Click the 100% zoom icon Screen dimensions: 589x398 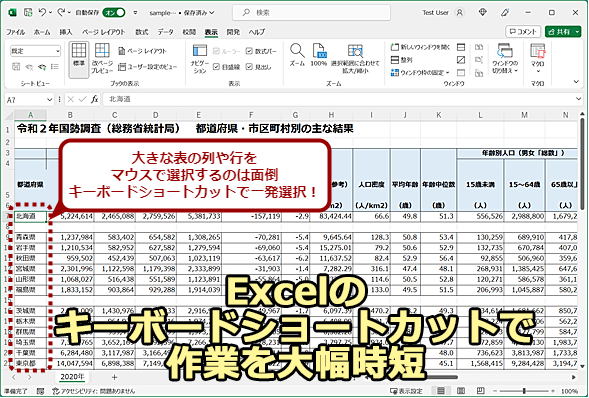click(x=319, y=55)
